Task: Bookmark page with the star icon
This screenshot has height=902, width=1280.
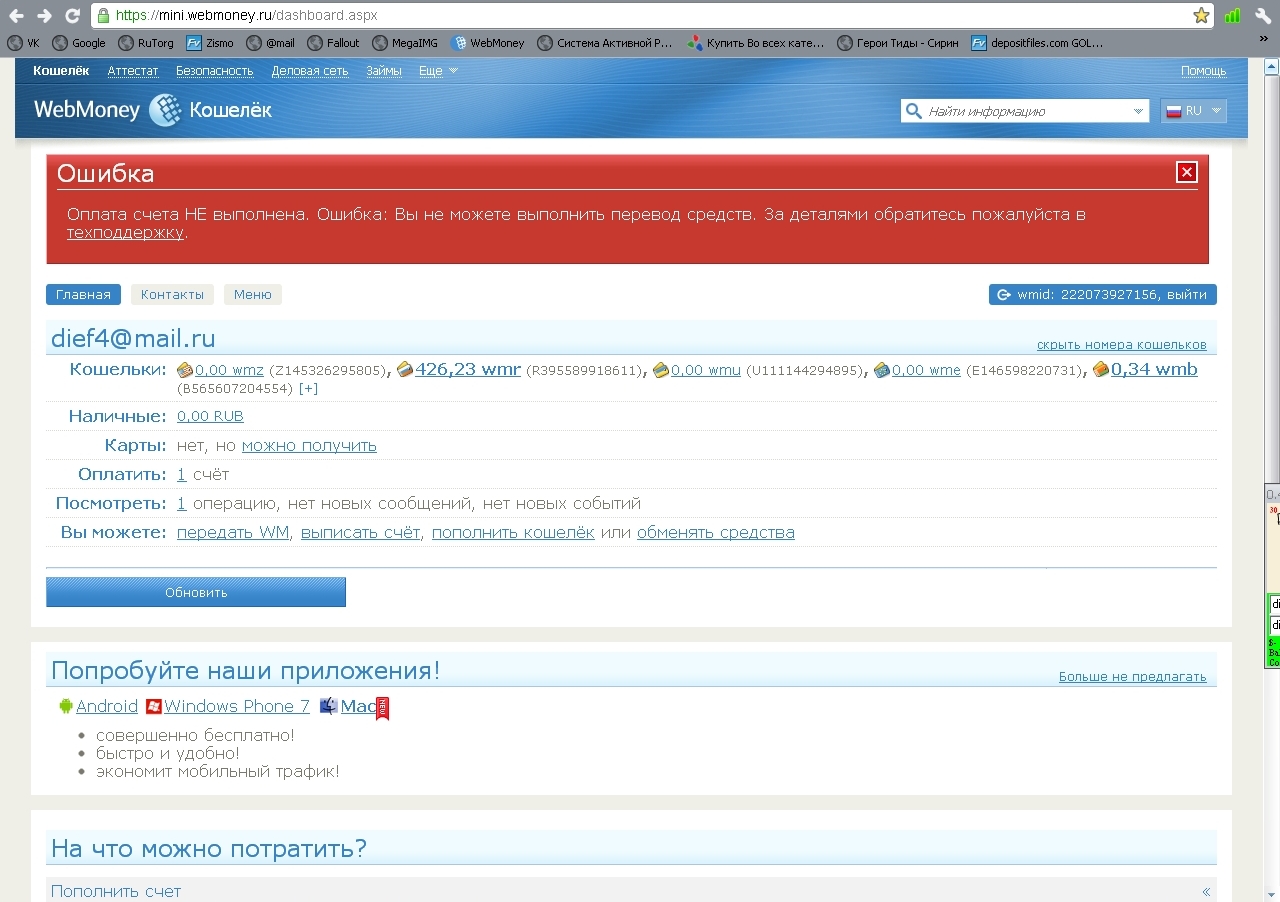Action: (1201, 15)
